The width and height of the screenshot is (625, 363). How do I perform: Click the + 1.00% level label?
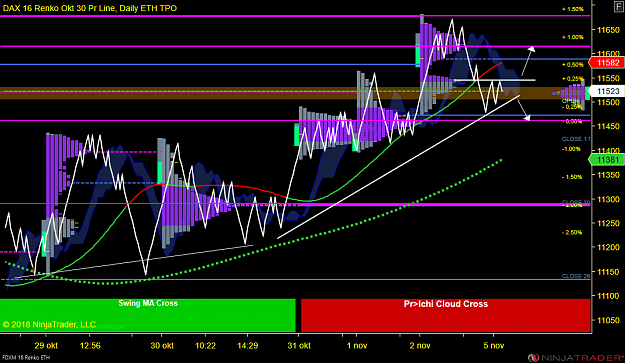coord(573,37)
